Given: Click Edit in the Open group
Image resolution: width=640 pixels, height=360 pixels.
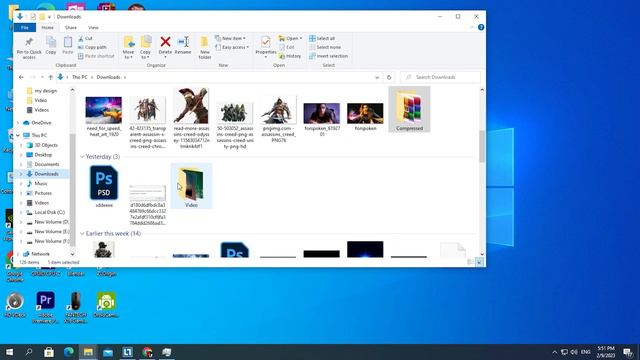Looking at the screenshot, I should click(x=287, y=47).
